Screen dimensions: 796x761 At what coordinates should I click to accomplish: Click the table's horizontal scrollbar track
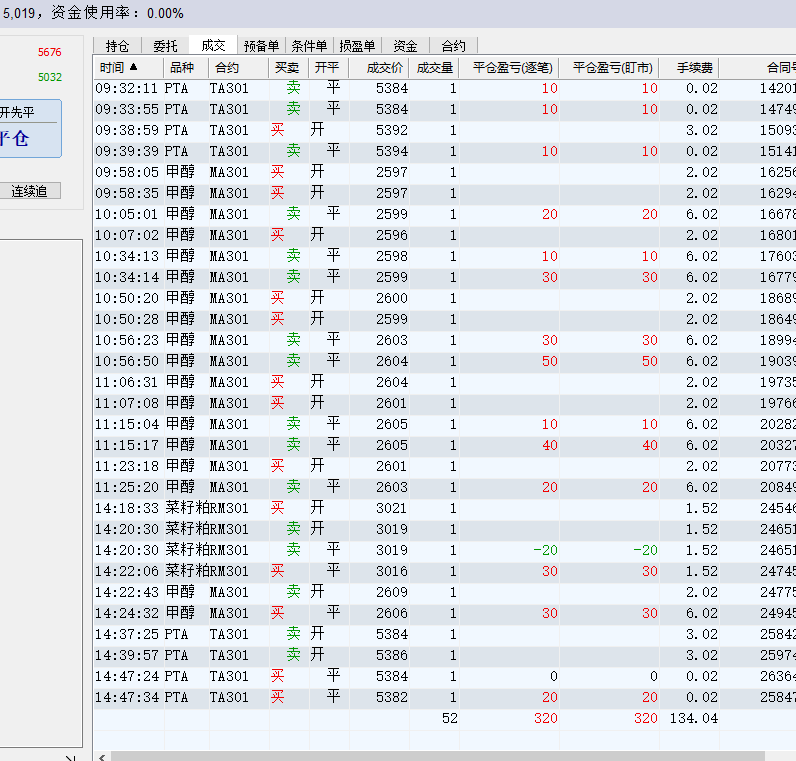438,756
